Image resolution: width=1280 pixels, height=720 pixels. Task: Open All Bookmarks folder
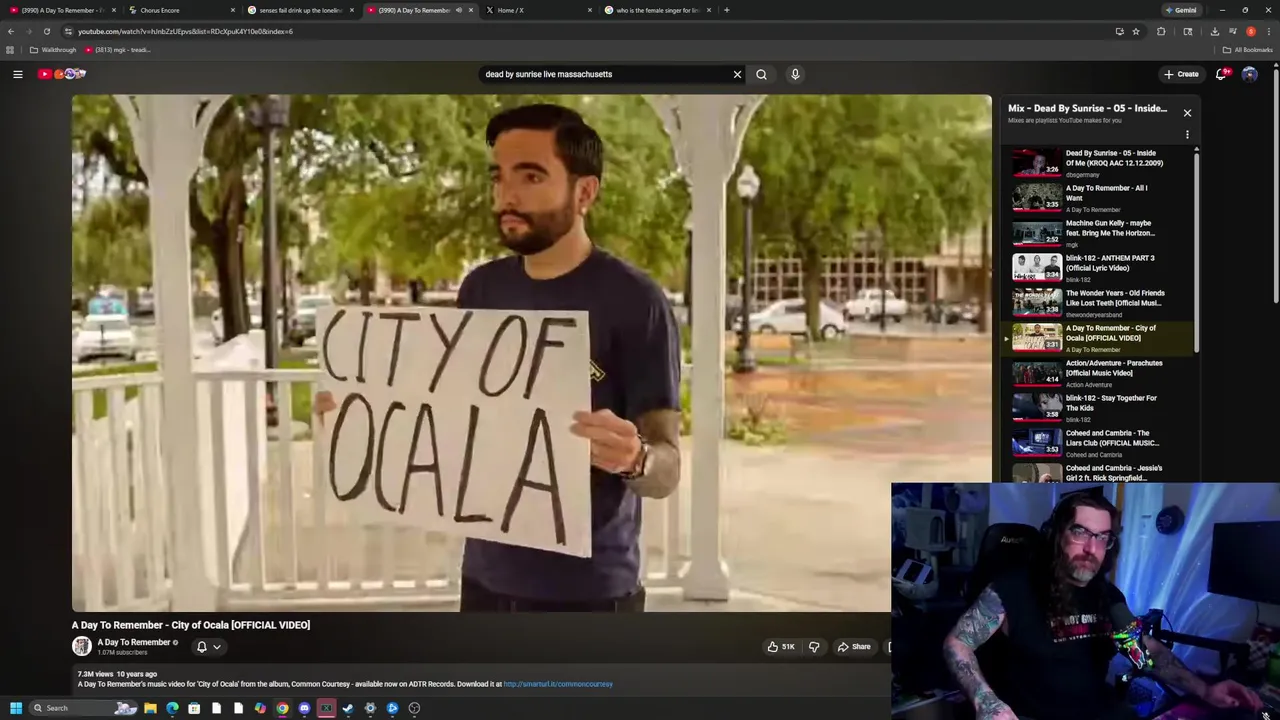(x=1247, y=50)
